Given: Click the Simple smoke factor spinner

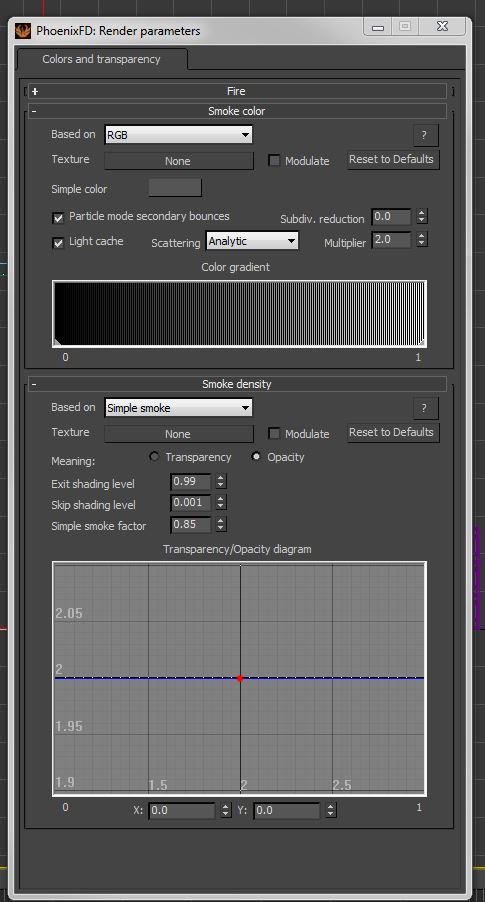Looking at the screenshot, I should [x=221, y=525].
